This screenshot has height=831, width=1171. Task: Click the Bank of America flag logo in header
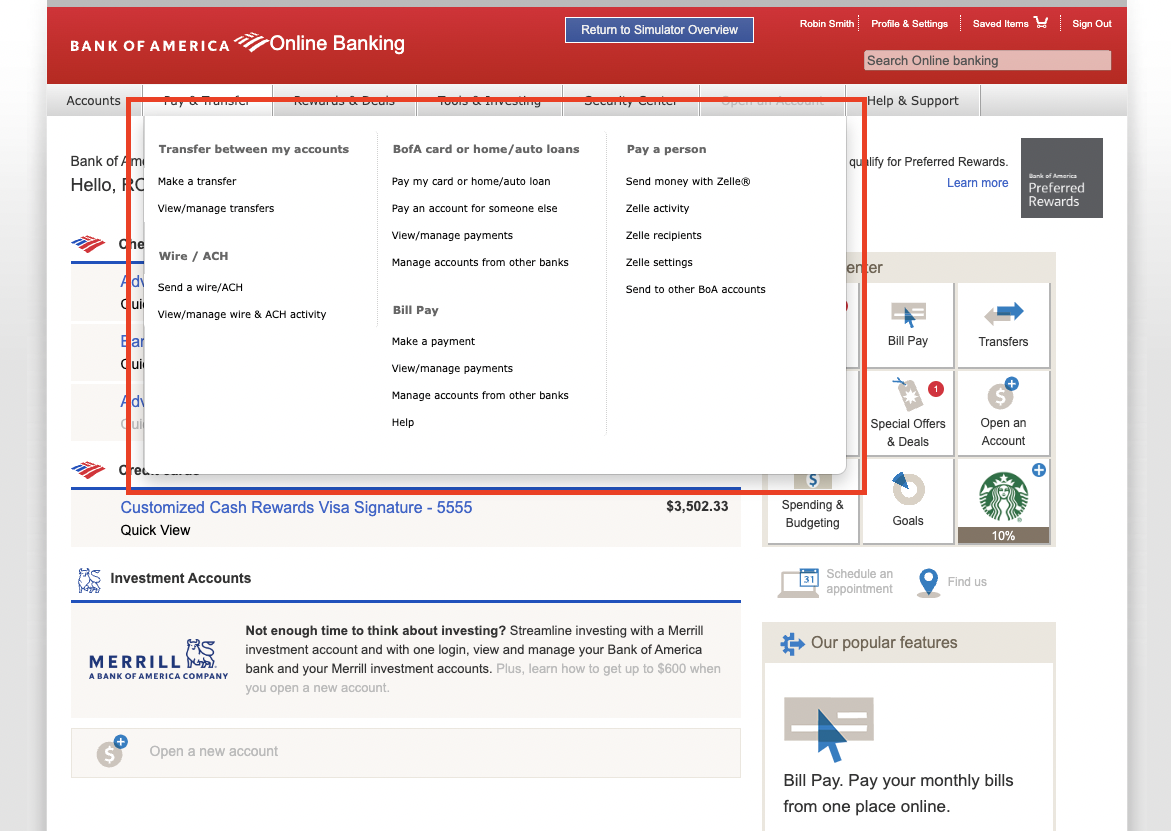click(x=250, y=42)
